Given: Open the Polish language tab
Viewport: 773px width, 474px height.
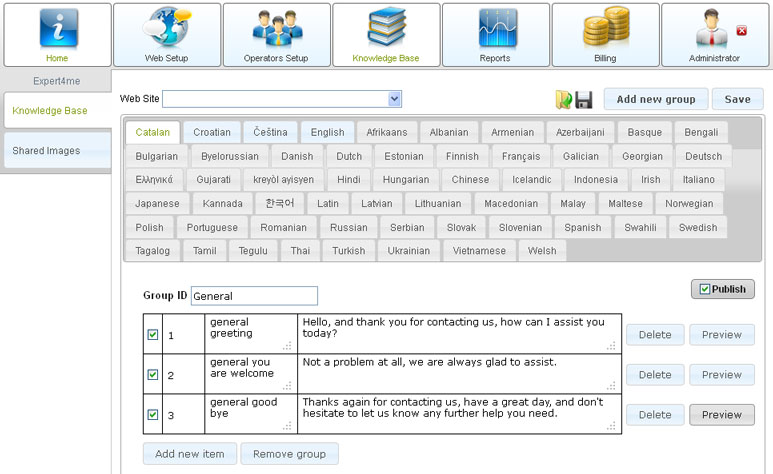Looking at the screenshot, I should (149, 227).
